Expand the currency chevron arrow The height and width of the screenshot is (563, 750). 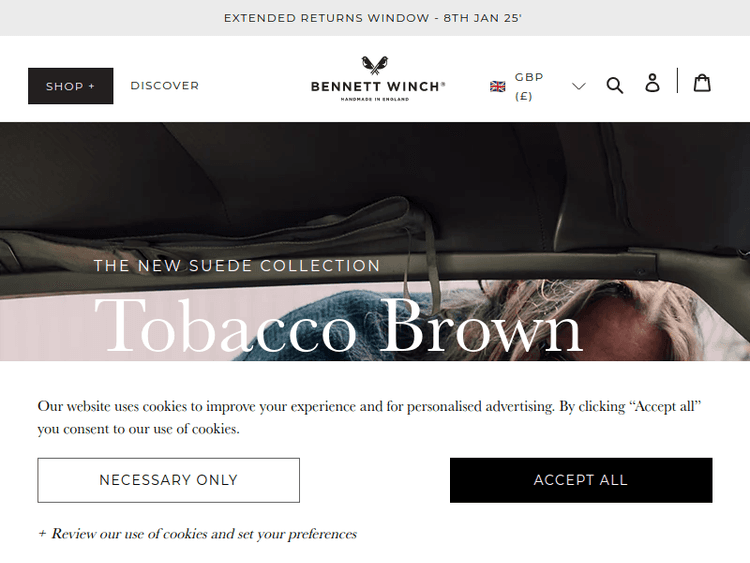tap(579, 86)
